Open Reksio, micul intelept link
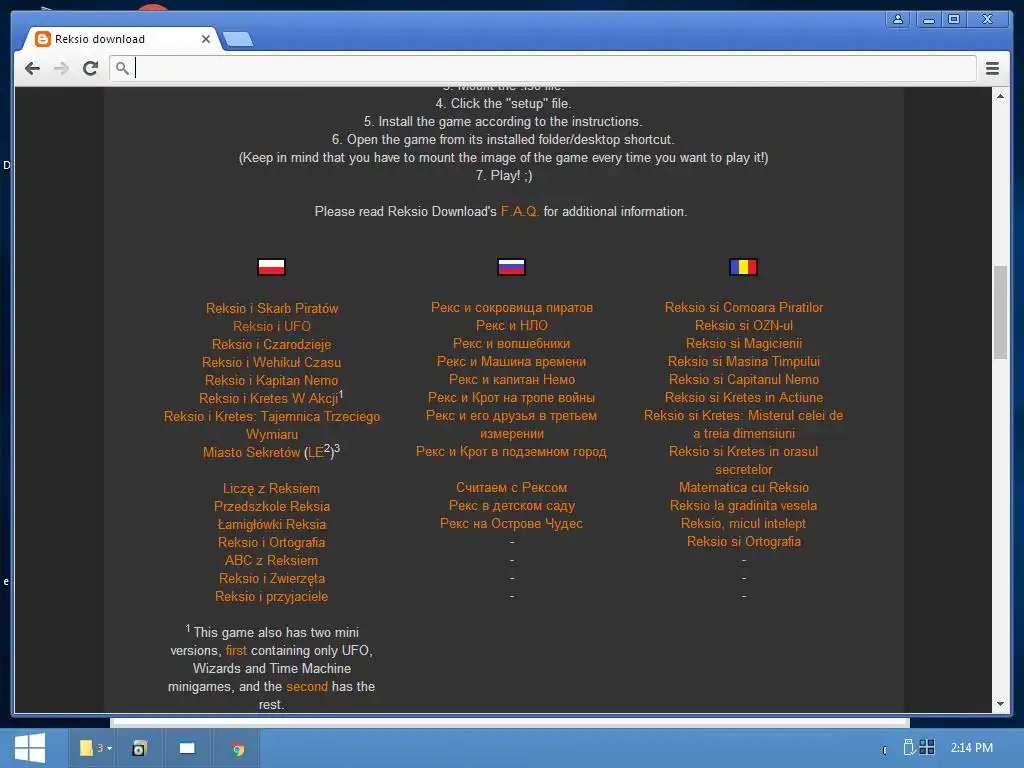Viewport: 1024px width, 768px height. tap(744, 524)
